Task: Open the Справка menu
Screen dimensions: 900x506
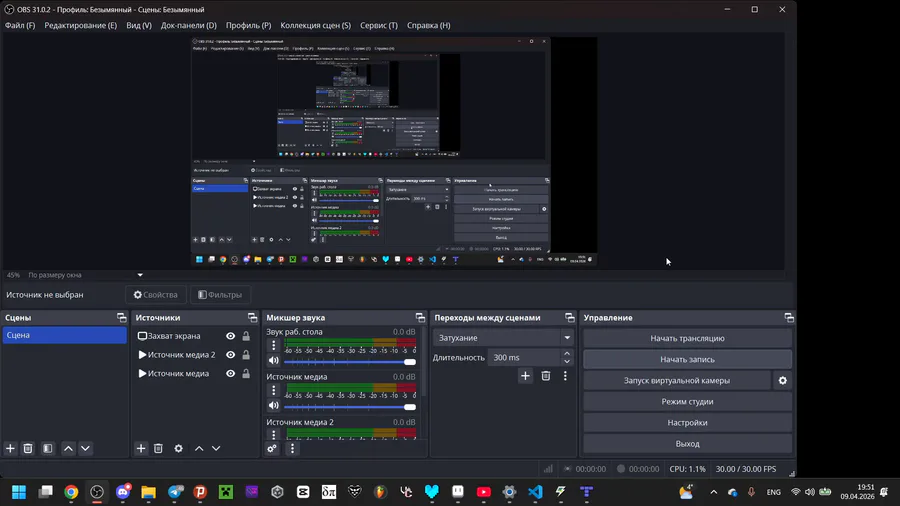Action: pyautogui.click(x=429, y=25)
